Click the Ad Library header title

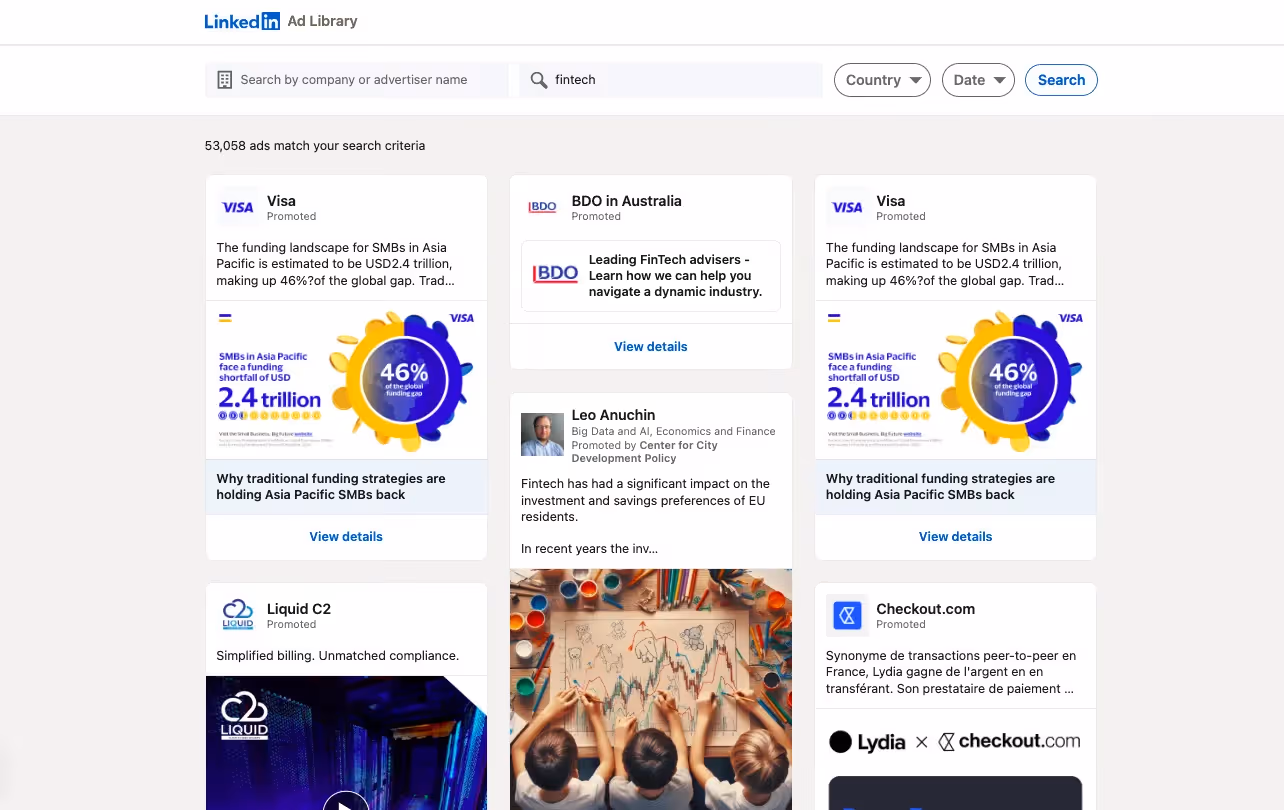tap(322, 21)
